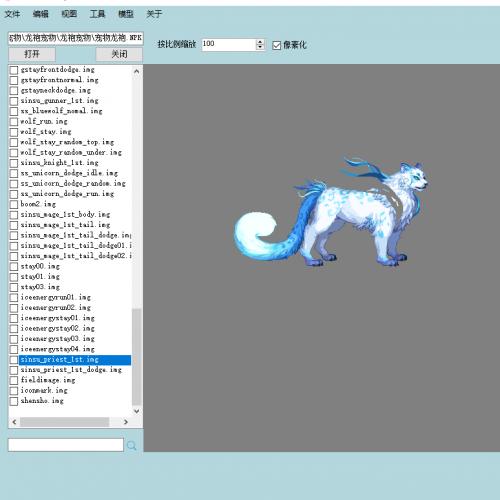Click the list scroll-up arrow
Image resolution: width=500 pixels, height=500 pixels.
136,71
